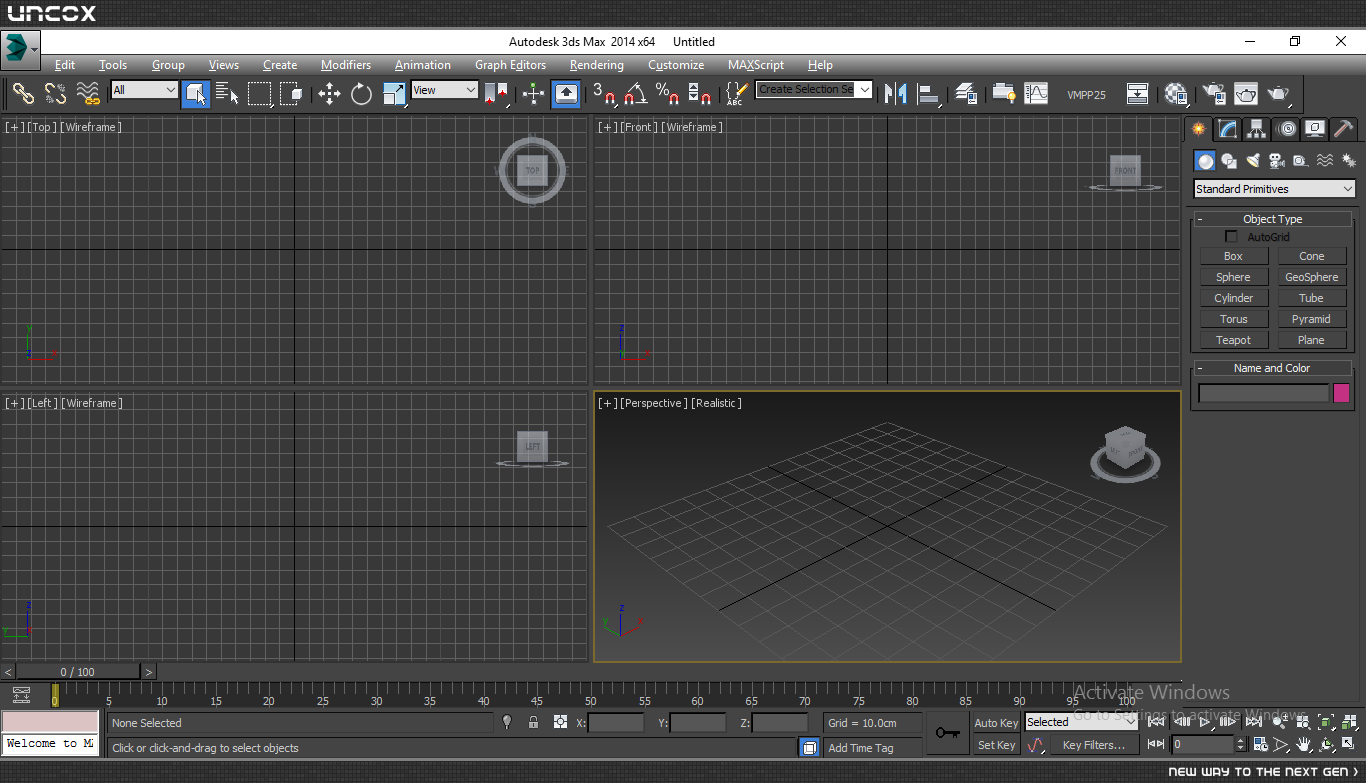
Task: Switch to the Modify panel tab
Action: [x=1228, y=129]
